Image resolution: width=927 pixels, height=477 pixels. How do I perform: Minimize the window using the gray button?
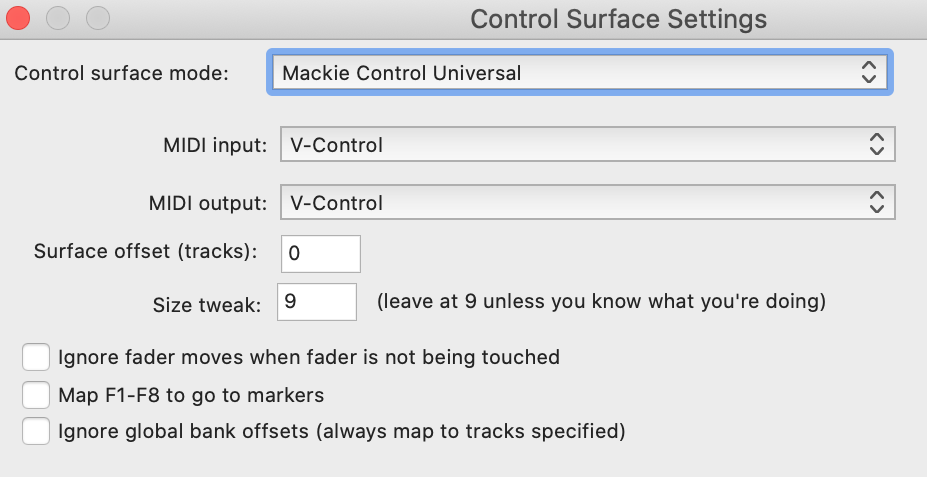pos(57,18)
